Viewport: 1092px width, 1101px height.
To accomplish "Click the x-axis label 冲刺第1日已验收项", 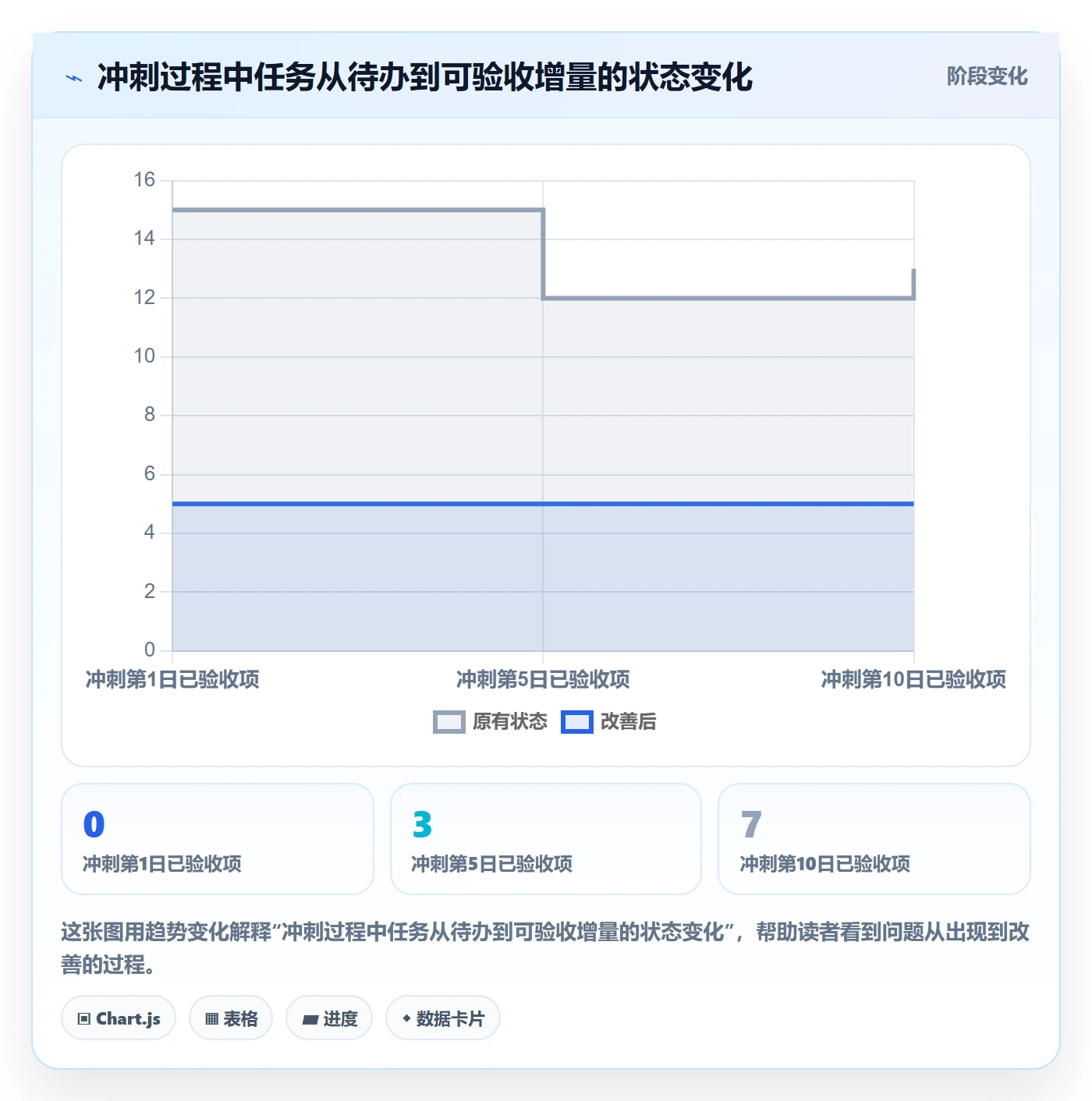I will [x=172, y=679].
